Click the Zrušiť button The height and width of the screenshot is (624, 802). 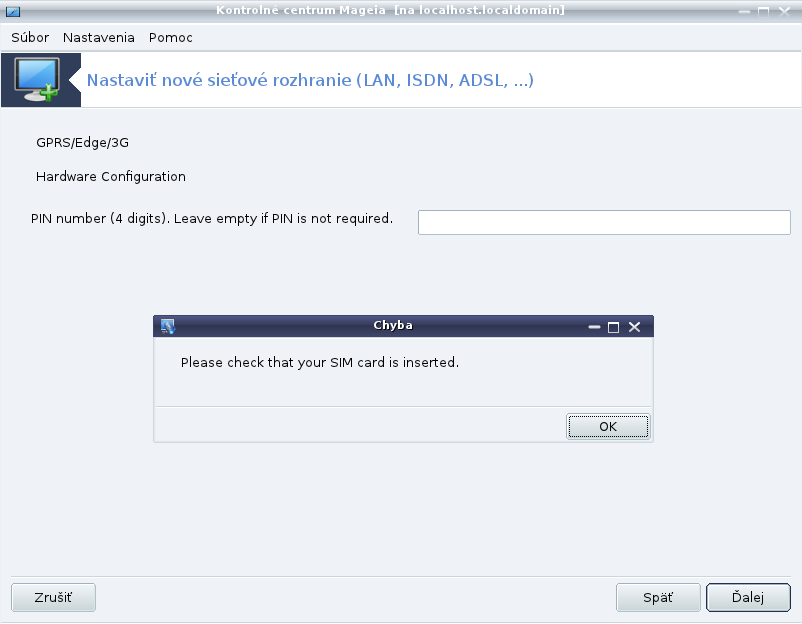(53, 597)
